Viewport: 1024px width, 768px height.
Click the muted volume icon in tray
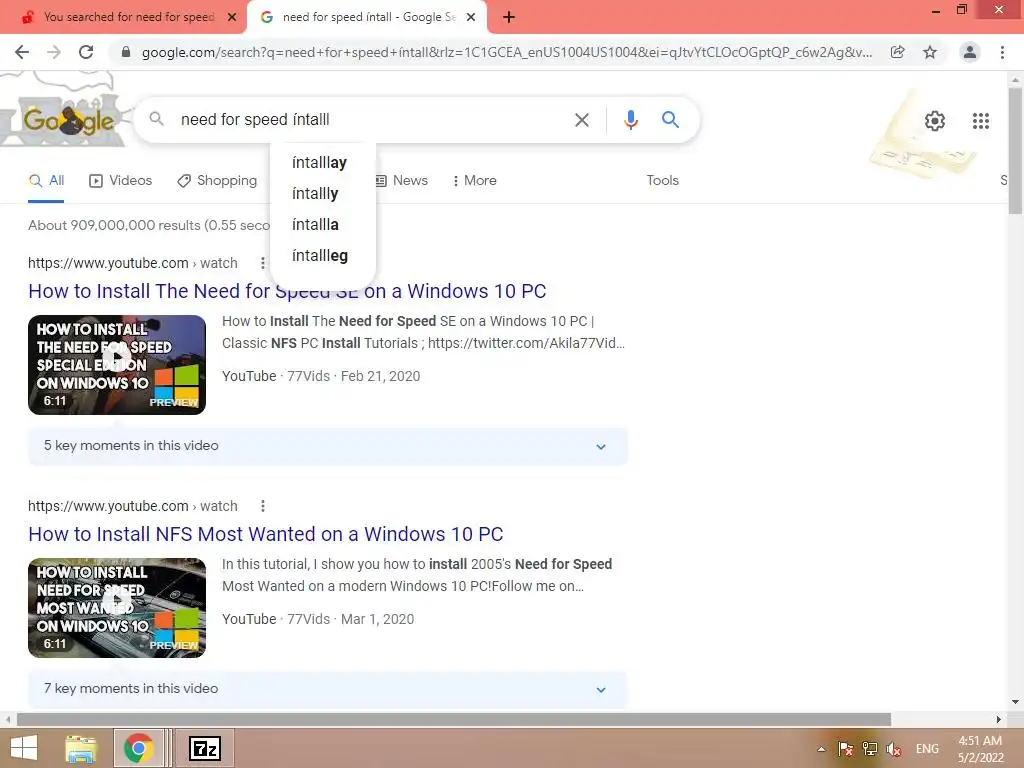coord(894,749)
